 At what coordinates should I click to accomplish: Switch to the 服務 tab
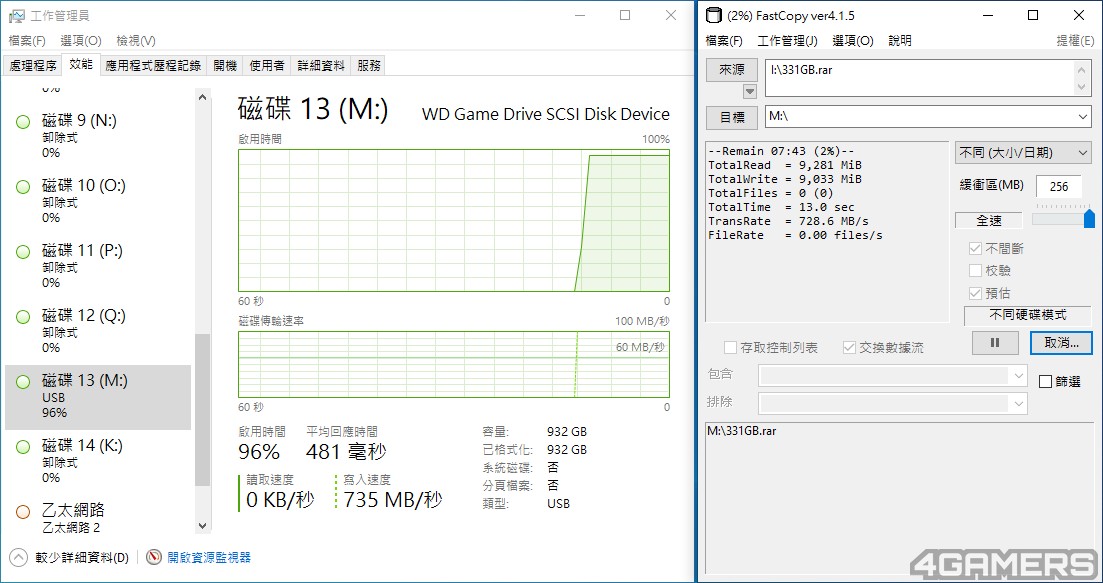[369, 65]
